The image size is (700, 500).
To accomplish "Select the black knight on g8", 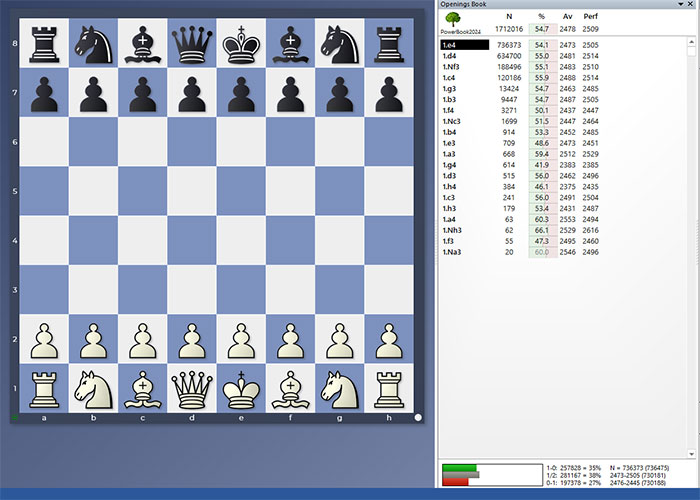I will tap(340, 44).
